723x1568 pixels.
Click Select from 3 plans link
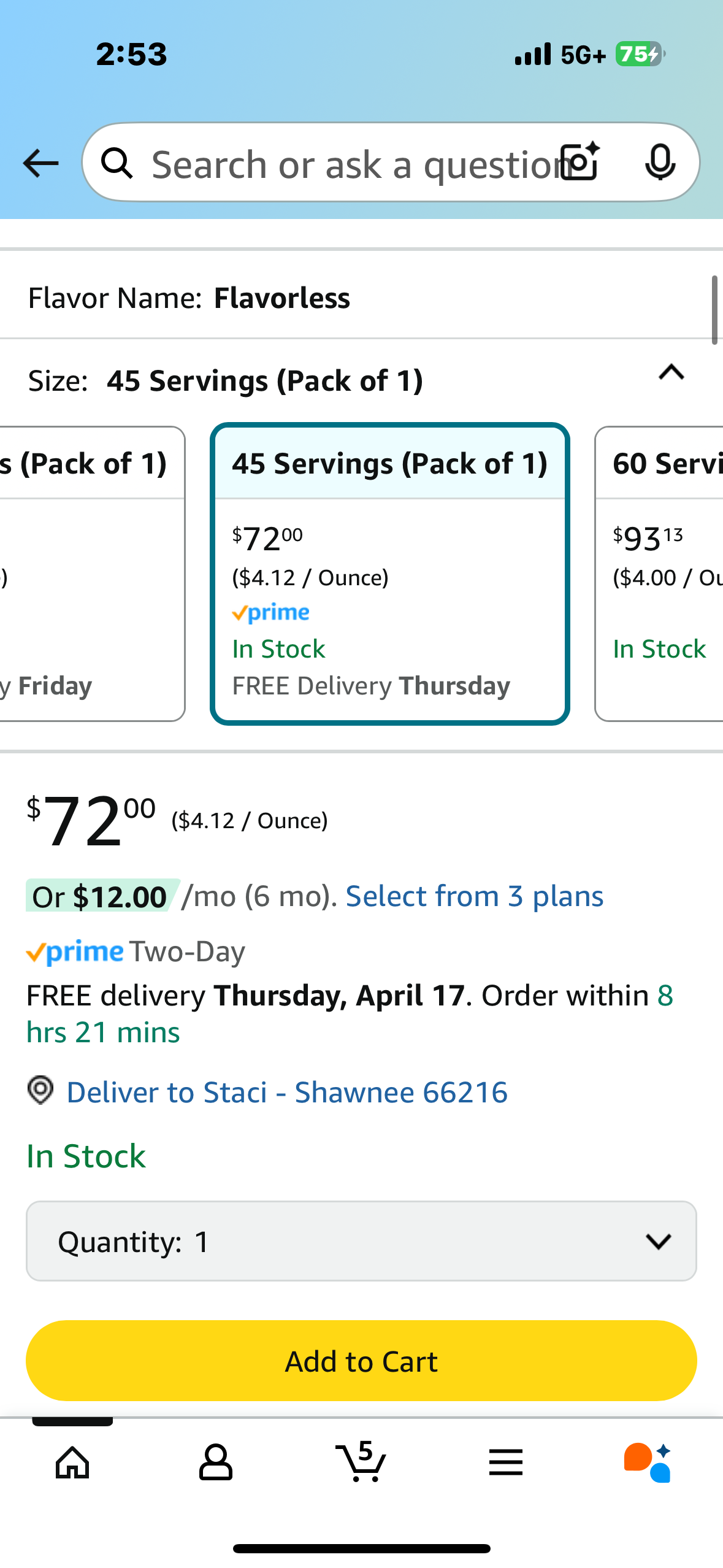(x=475, y=896)
